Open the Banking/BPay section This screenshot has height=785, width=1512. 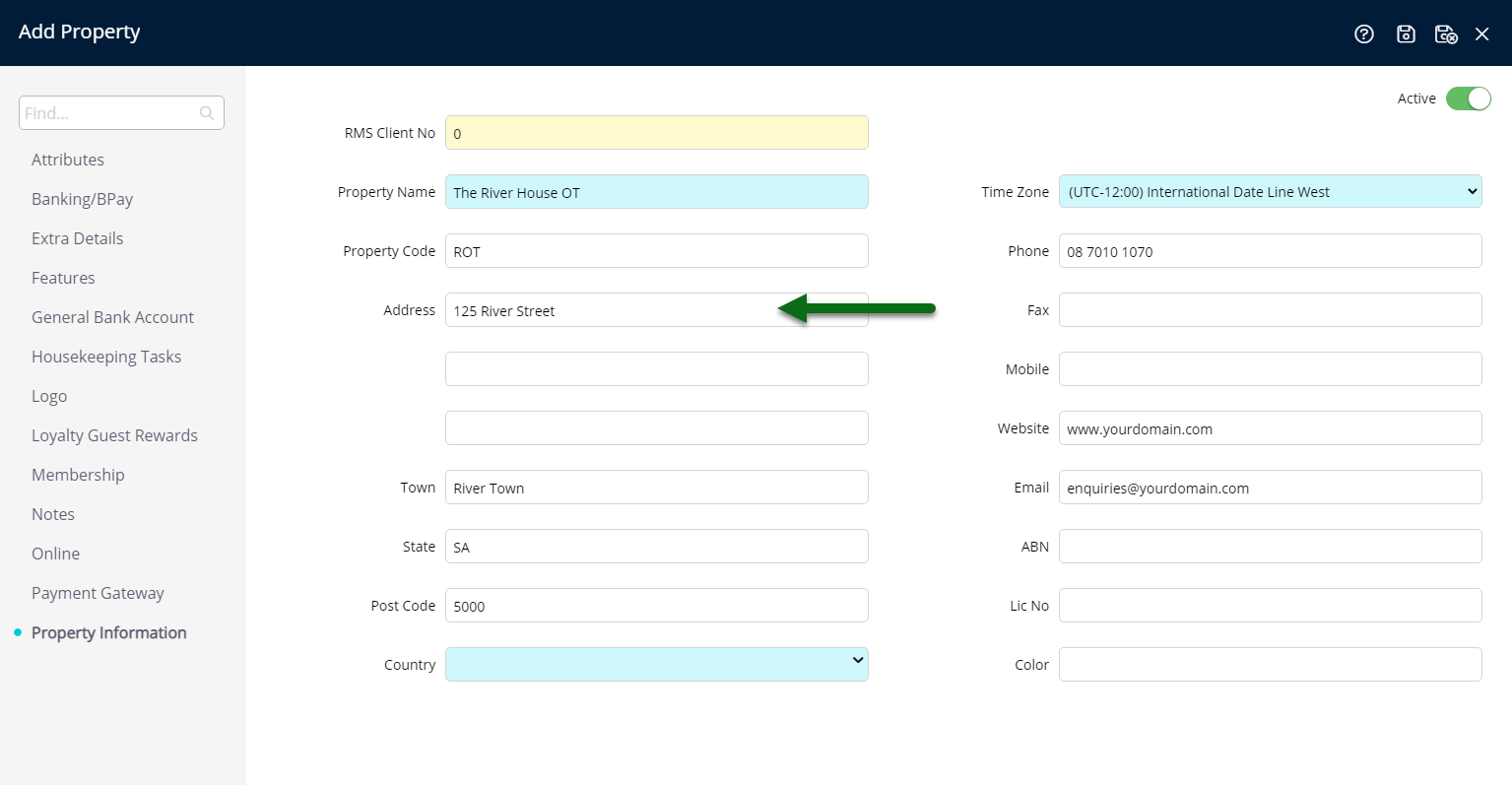[x=82, y=198]
